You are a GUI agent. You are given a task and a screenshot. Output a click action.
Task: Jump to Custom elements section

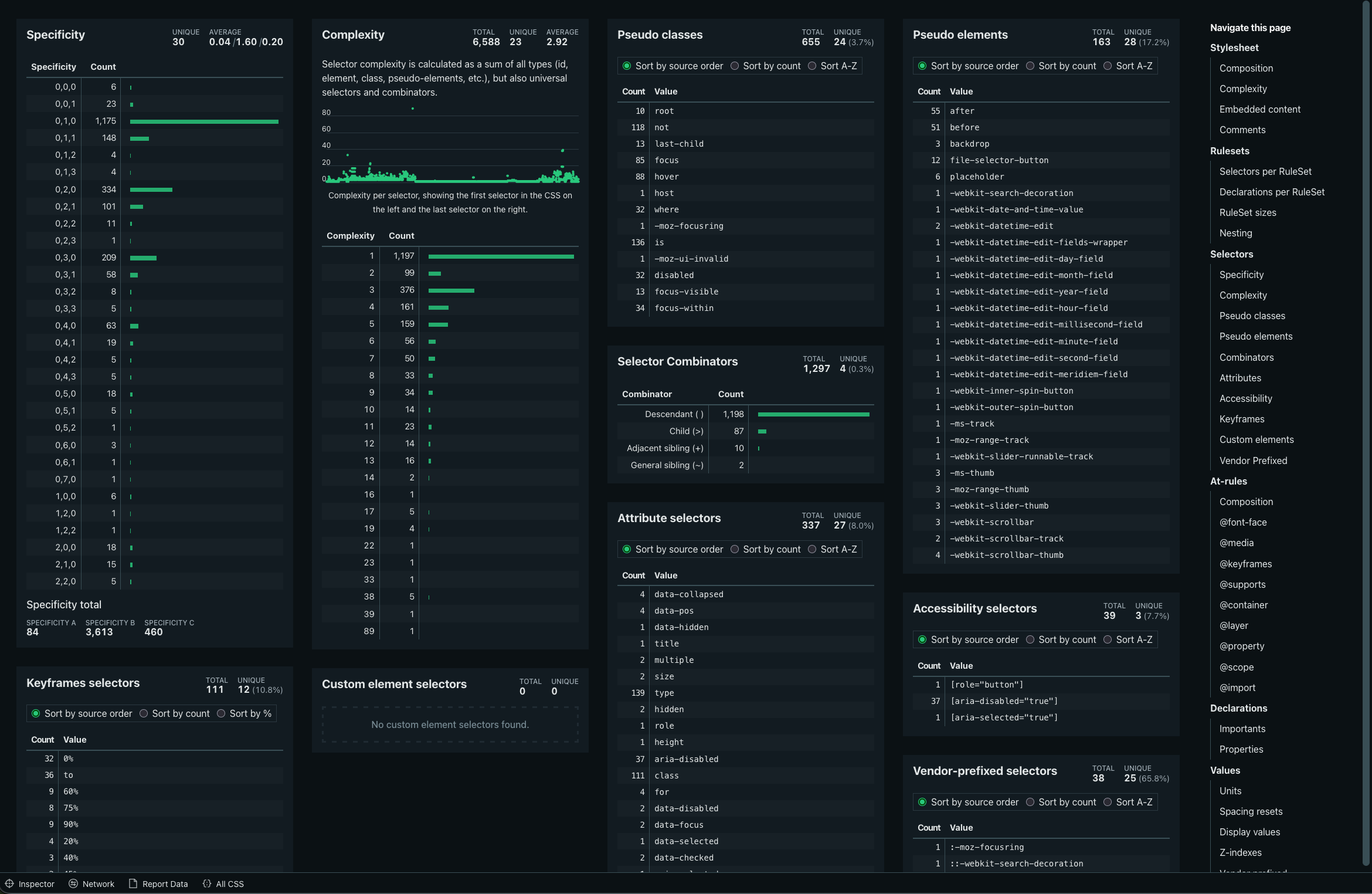click(x=1256, y=439)
